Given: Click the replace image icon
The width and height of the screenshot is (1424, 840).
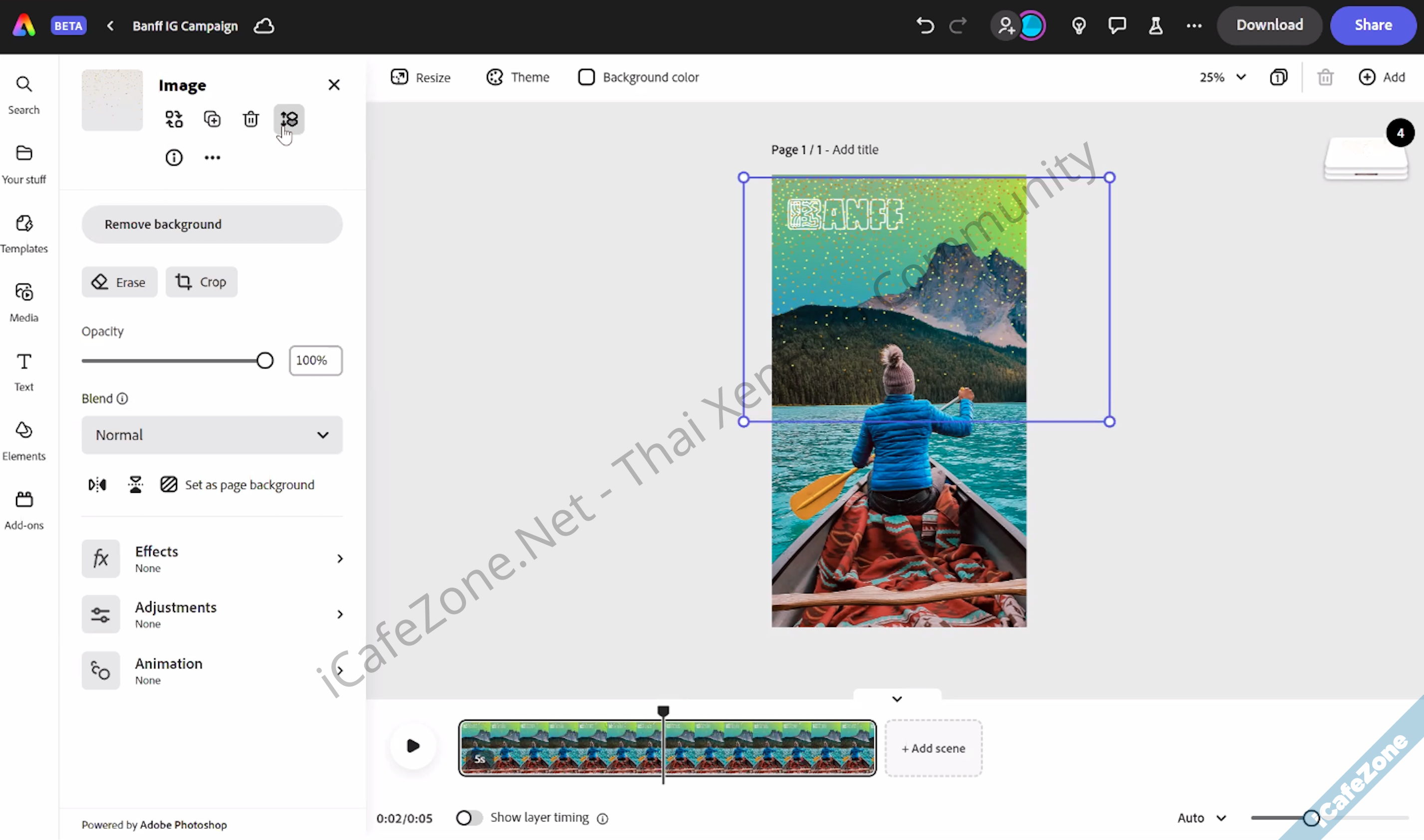Looking at the screenshot, I should (174, 119).
